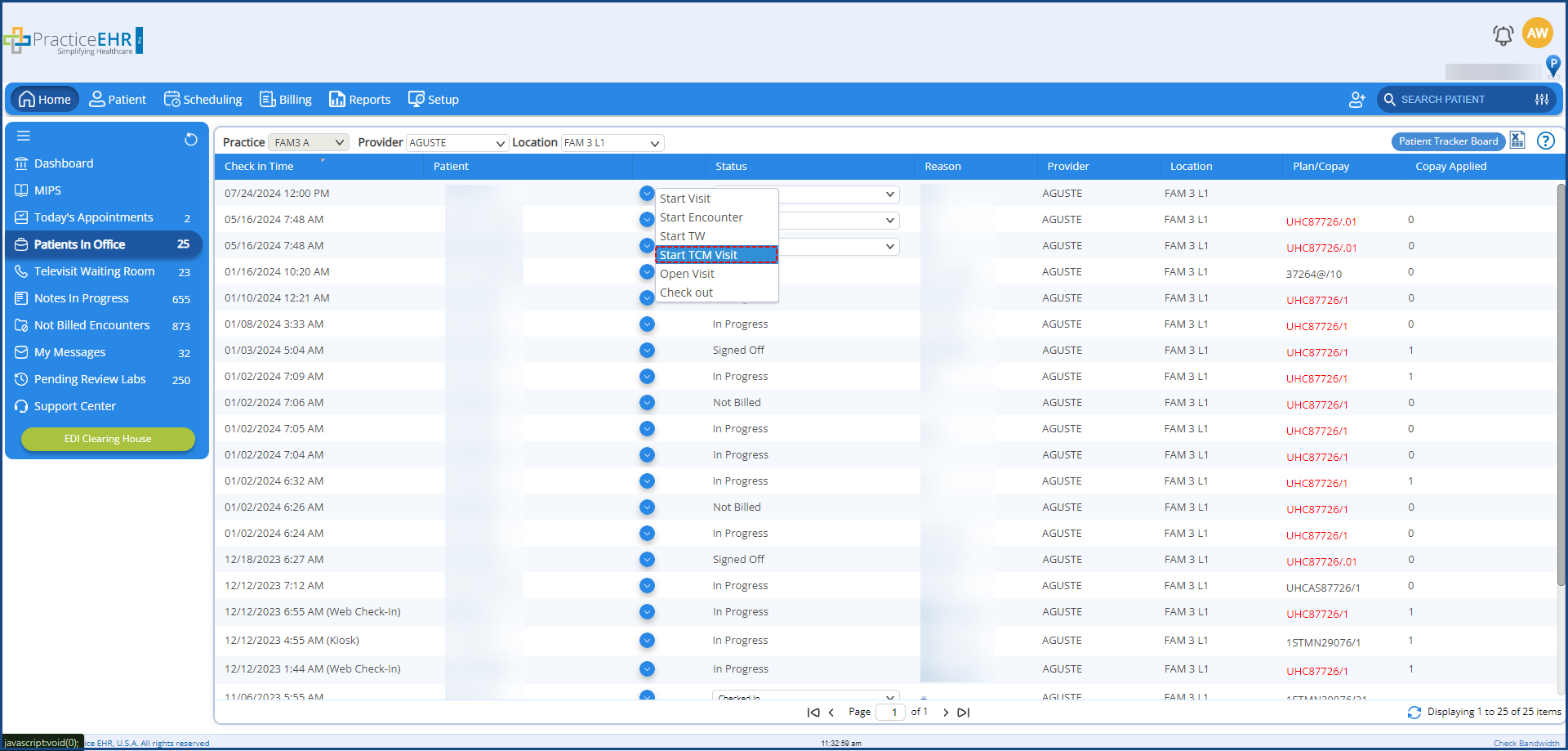Open EDI Clearing House

click(108, 439)
